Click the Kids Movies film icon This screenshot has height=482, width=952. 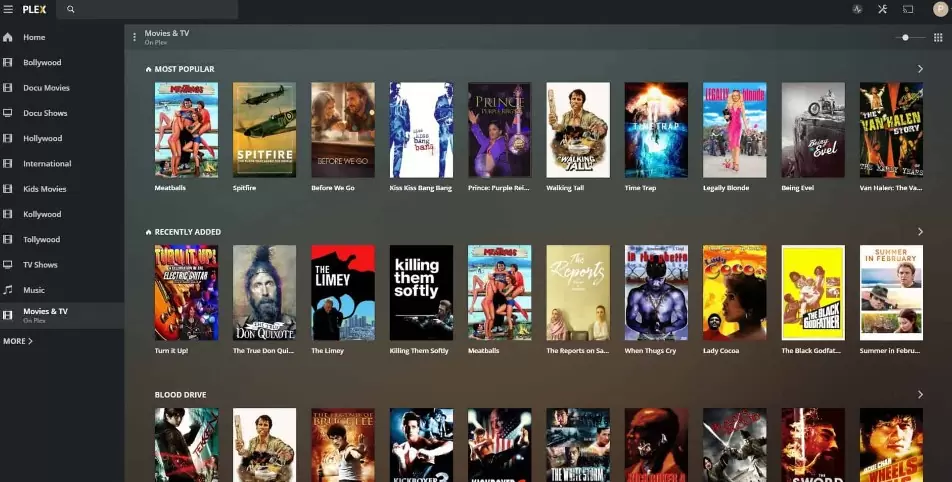point(8,189)
